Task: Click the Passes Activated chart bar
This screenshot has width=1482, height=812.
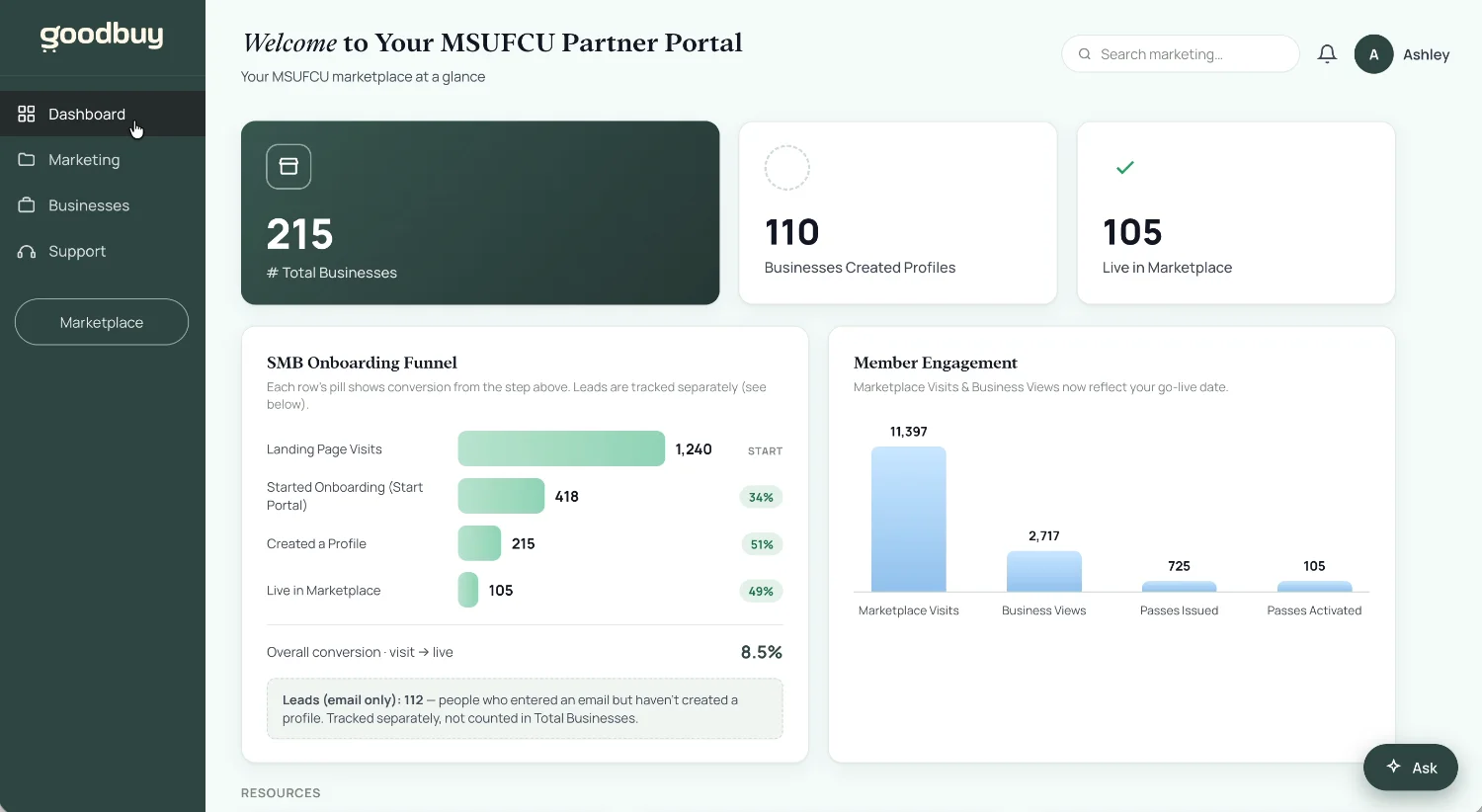Action: (x=1314, y=586)
